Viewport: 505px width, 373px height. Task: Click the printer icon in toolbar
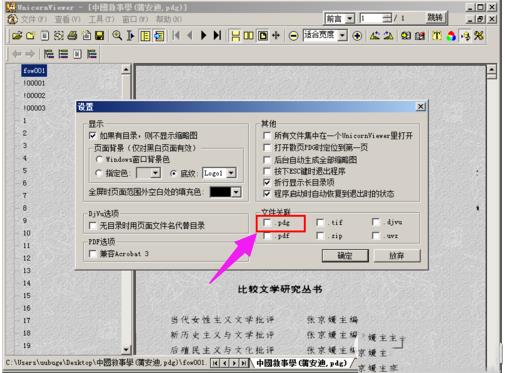72,35
